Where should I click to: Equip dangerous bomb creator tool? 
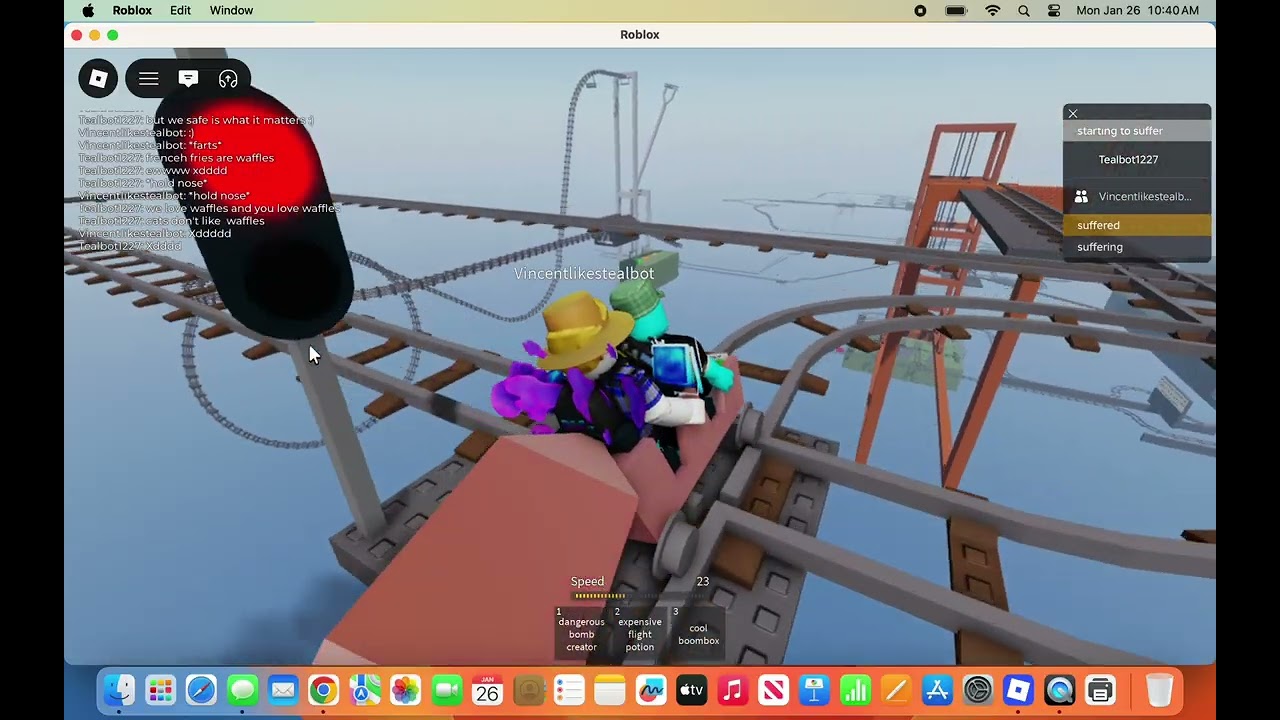tap(581, 632)
